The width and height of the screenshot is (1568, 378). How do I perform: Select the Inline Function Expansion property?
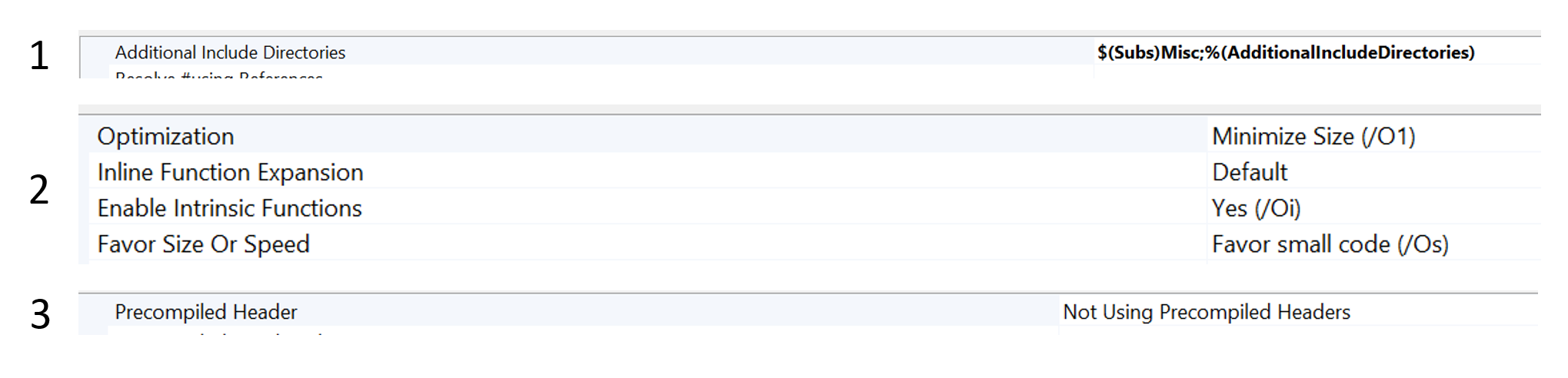(230, 172)
